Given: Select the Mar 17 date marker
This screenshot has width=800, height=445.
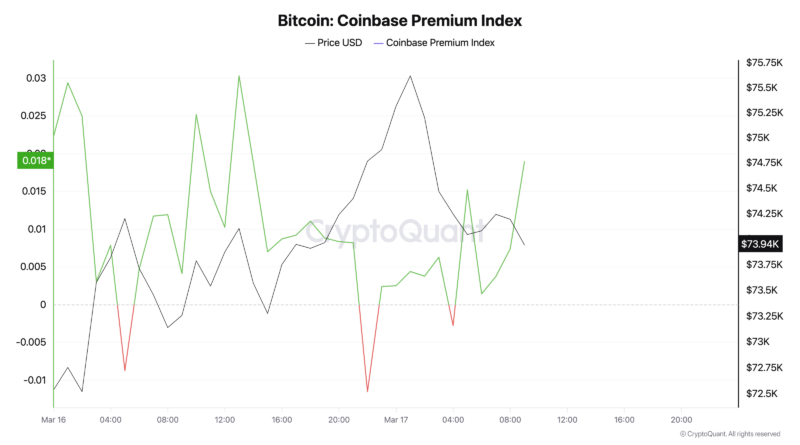Looking at the screenshot, I should tap(397, 420).
